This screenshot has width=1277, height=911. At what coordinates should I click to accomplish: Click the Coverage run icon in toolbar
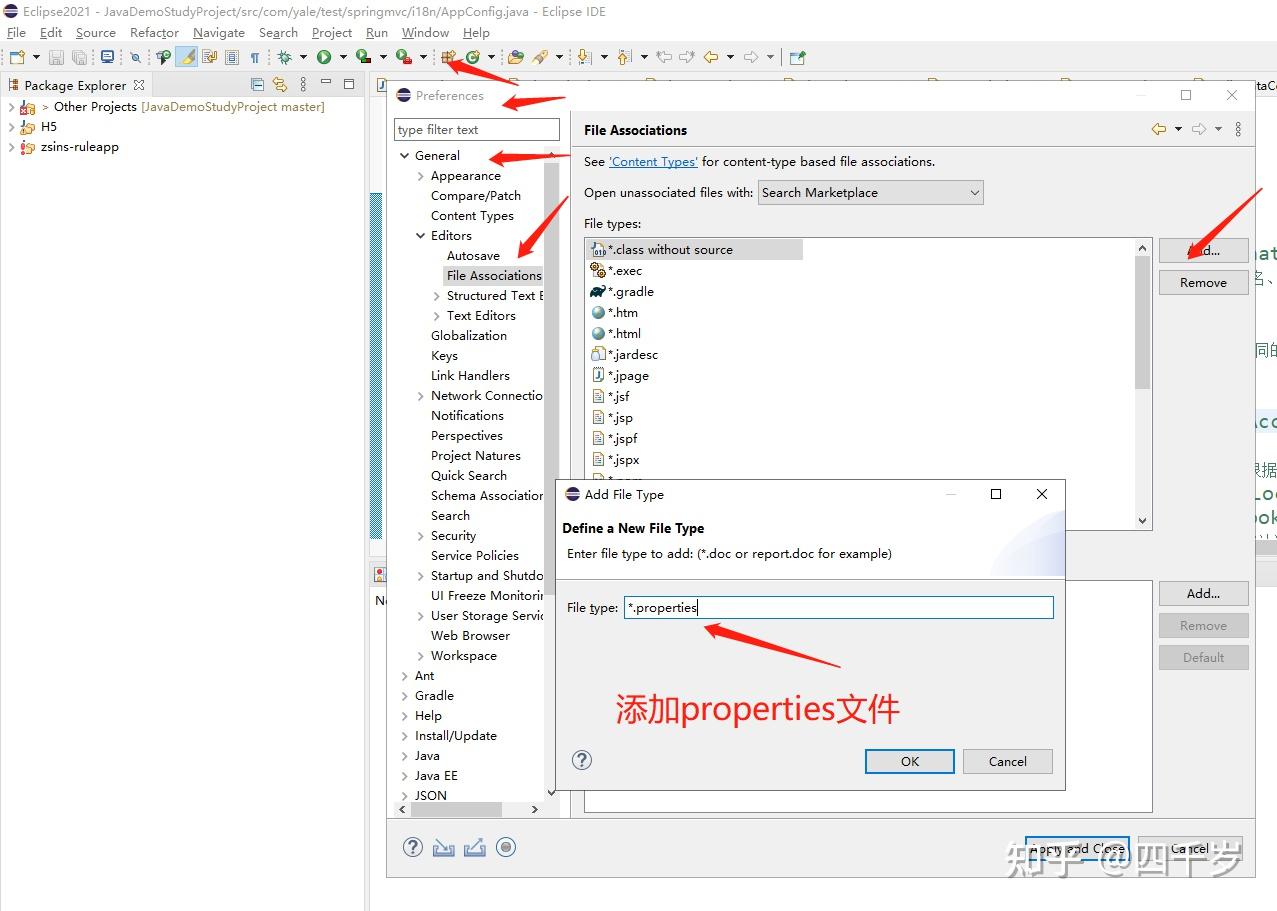coord(364,57)
